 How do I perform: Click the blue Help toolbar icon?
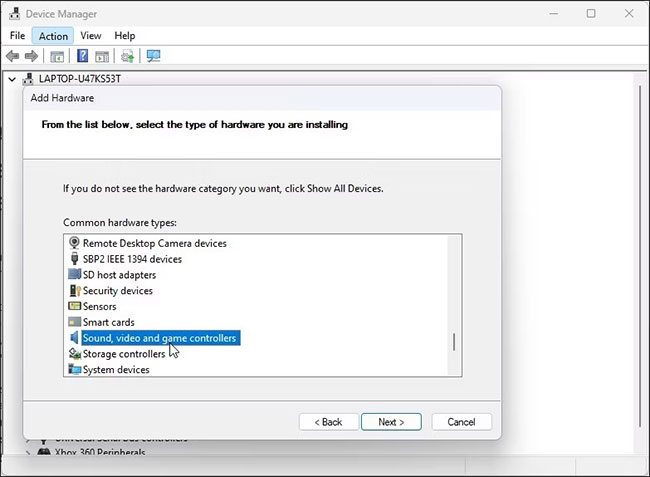point(83,56)
